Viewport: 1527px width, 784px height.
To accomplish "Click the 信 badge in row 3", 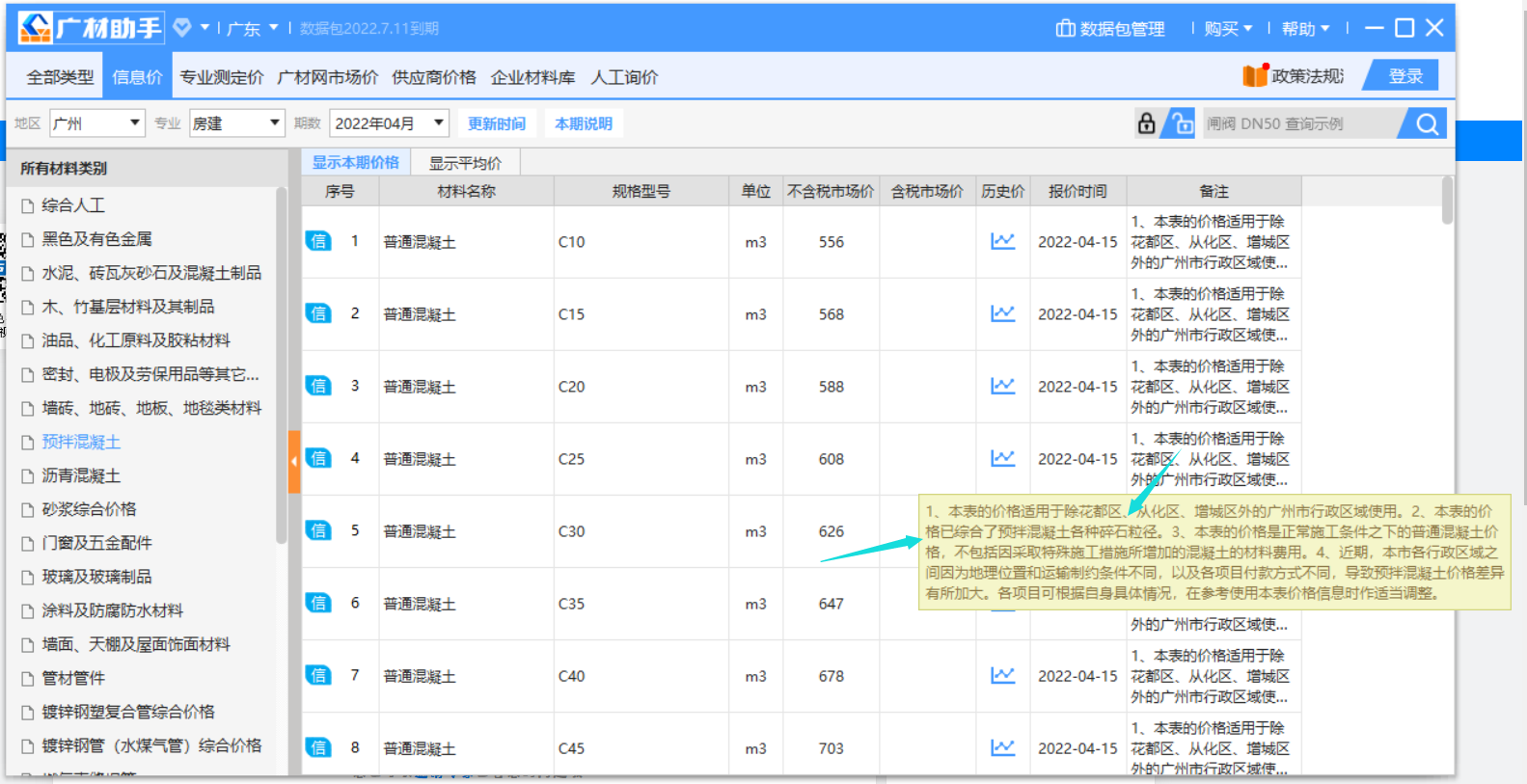I will click(318, 386).
